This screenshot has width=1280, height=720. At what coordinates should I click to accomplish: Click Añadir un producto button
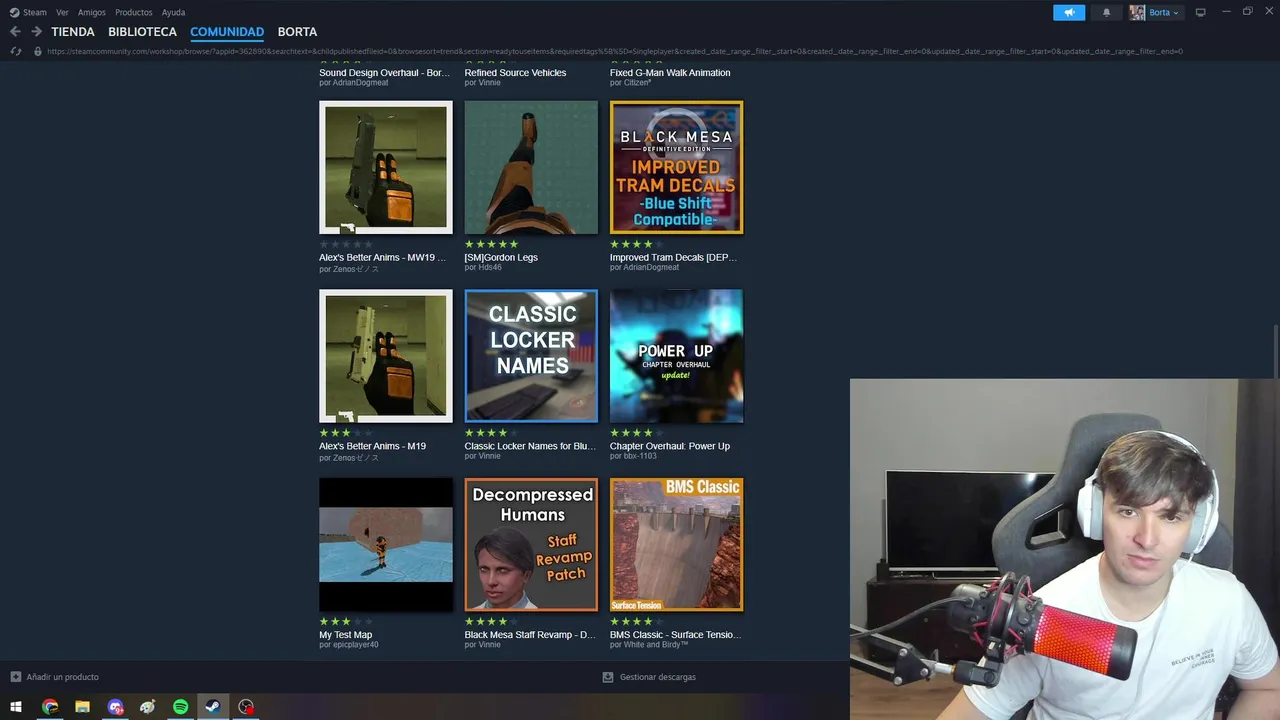pyautogui.click(x=55, y=677)
